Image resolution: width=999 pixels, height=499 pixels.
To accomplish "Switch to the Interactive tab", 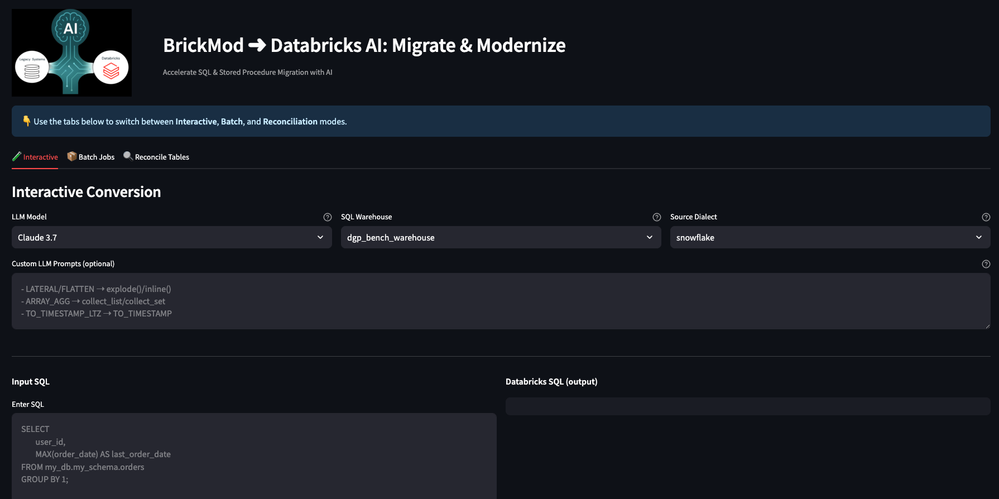I will (x=35, y=157).
